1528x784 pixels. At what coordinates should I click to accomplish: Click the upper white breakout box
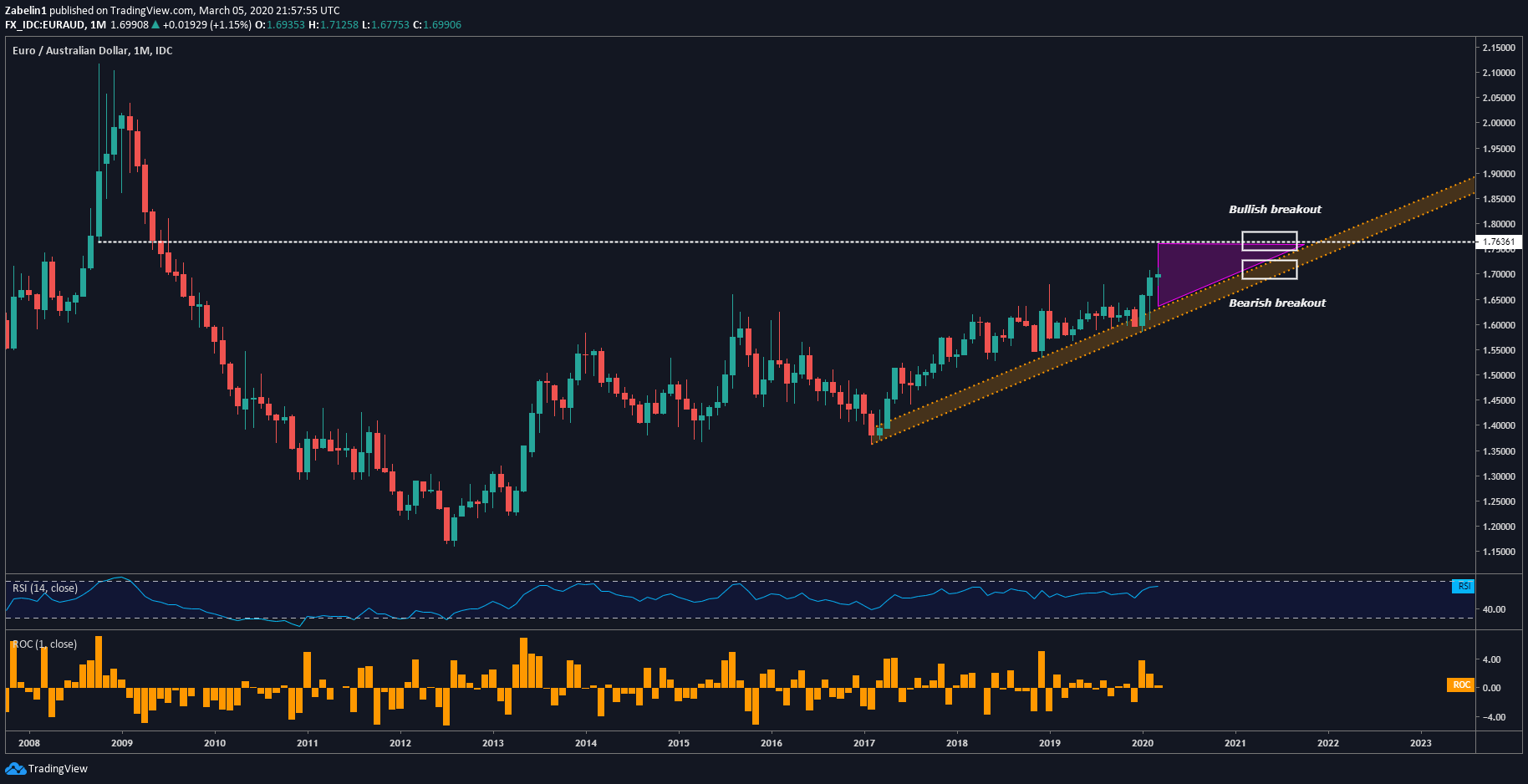pyautogui.click(x=1269, y=241)
